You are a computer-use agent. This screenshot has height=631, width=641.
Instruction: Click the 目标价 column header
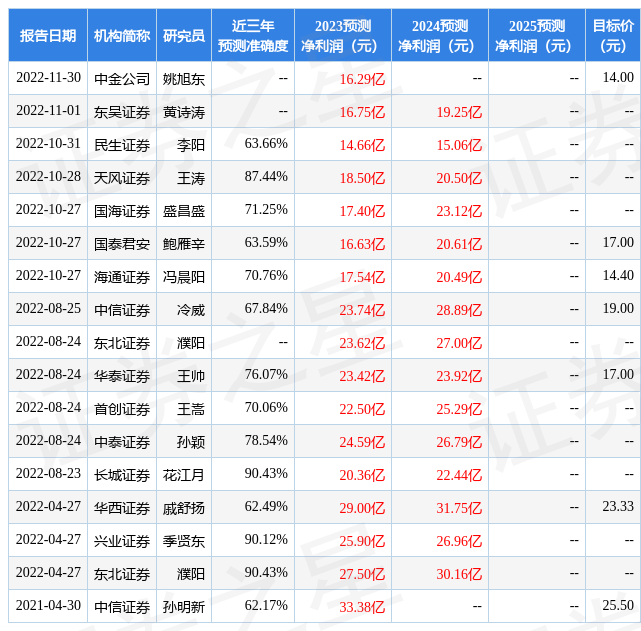[x=613, y=36]
